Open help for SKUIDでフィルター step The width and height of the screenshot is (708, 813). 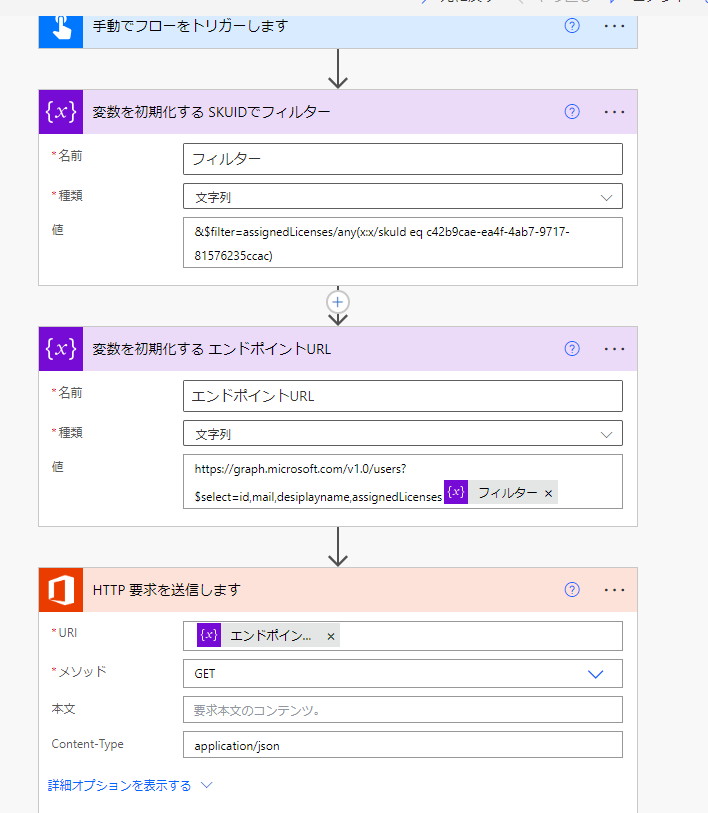click(x=572, y=111)
